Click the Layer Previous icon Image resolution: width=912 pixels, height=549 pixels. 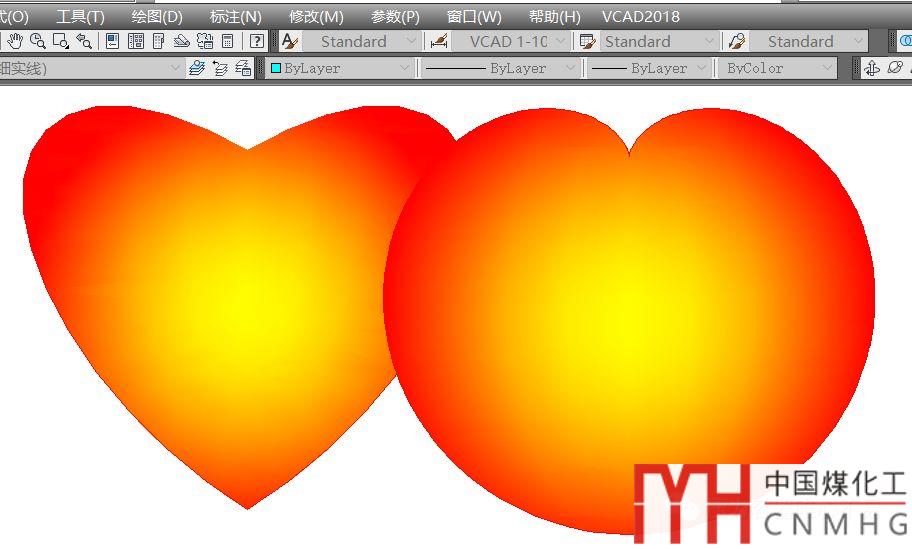coord(220,68)
